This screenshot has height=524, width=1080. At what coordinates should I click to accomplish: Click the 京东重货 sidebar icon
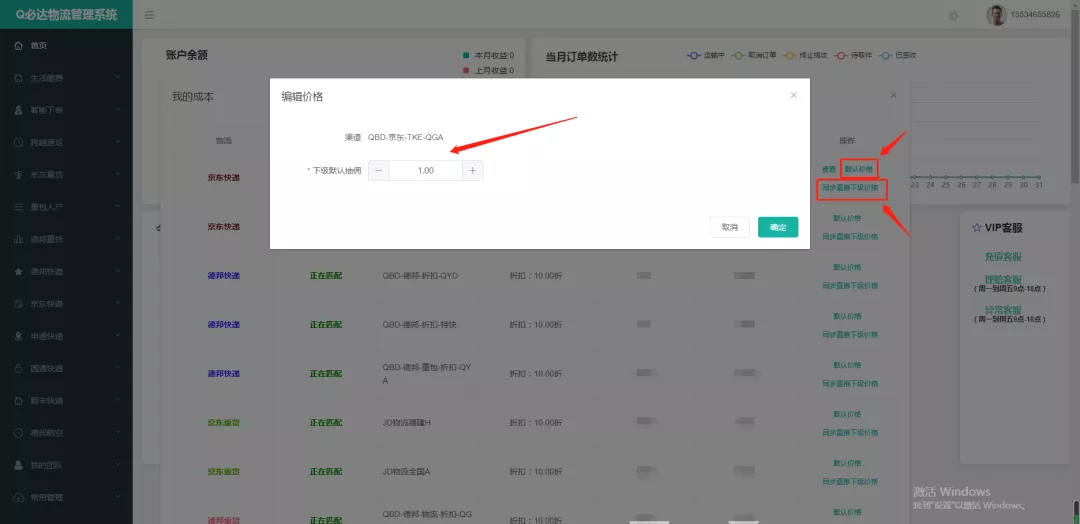pos(19,175)
